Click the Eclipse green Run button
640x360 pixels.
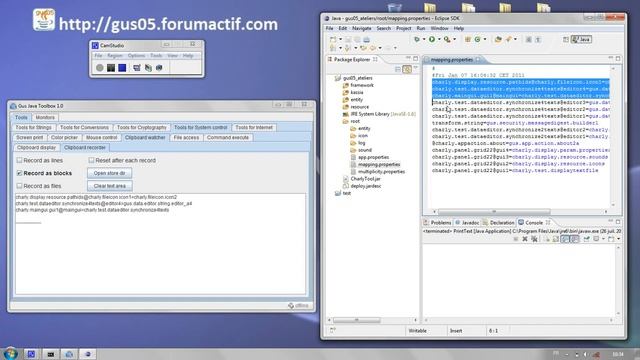(432, 39)
